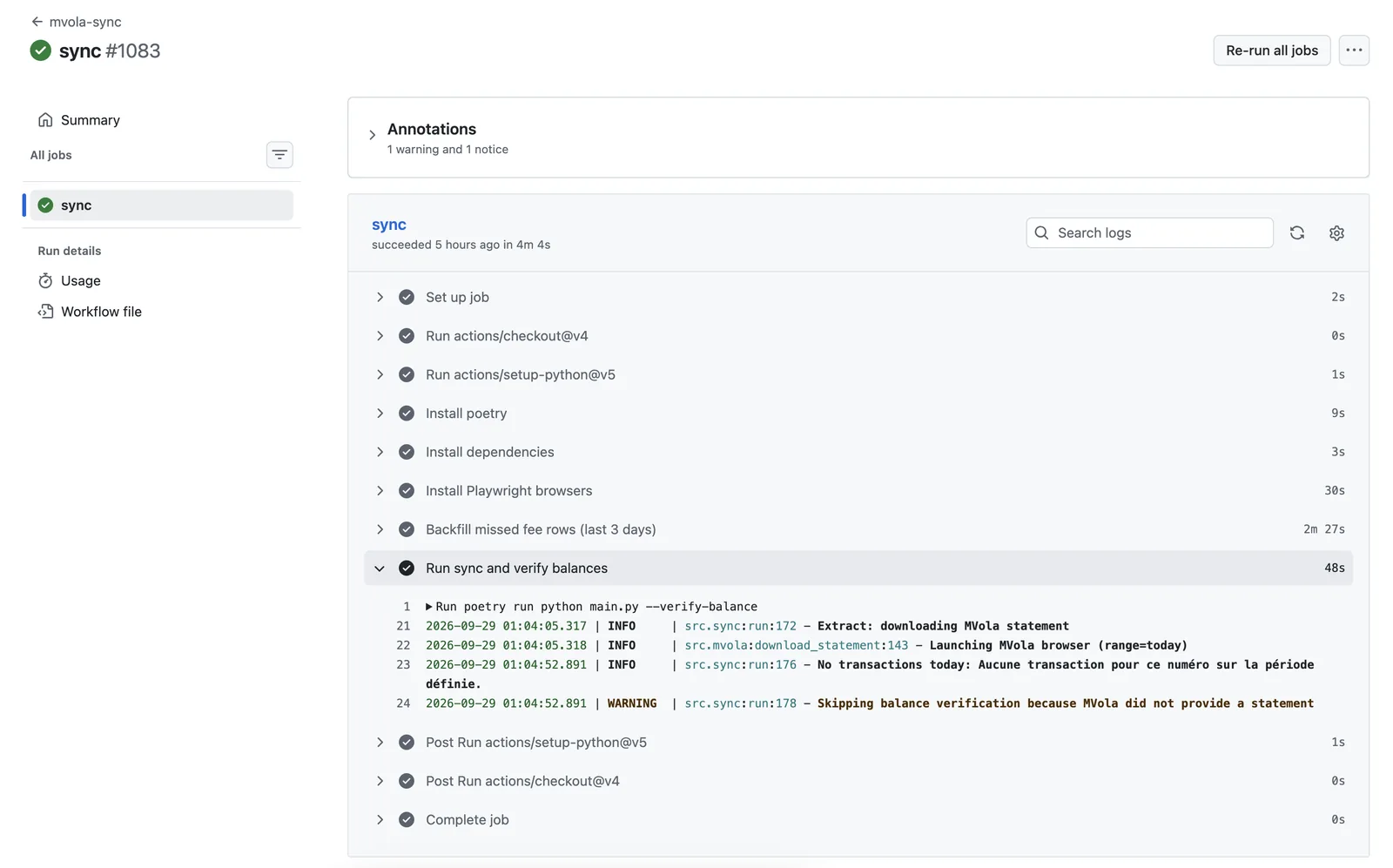Click the 30s duration of Install Playwright step
The height and width of the screenshot is (868, 1393).
[1335, 491]
